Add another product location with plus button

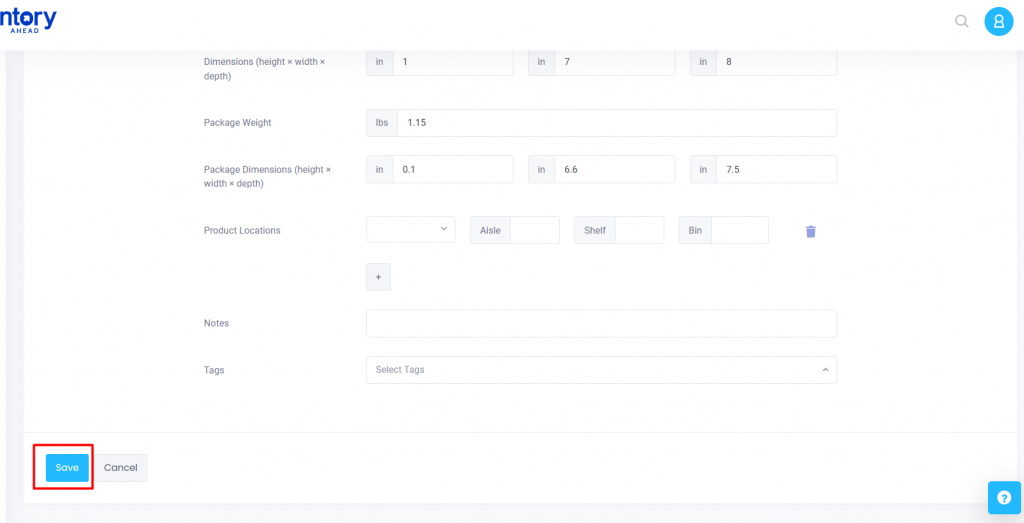(378, 277)
